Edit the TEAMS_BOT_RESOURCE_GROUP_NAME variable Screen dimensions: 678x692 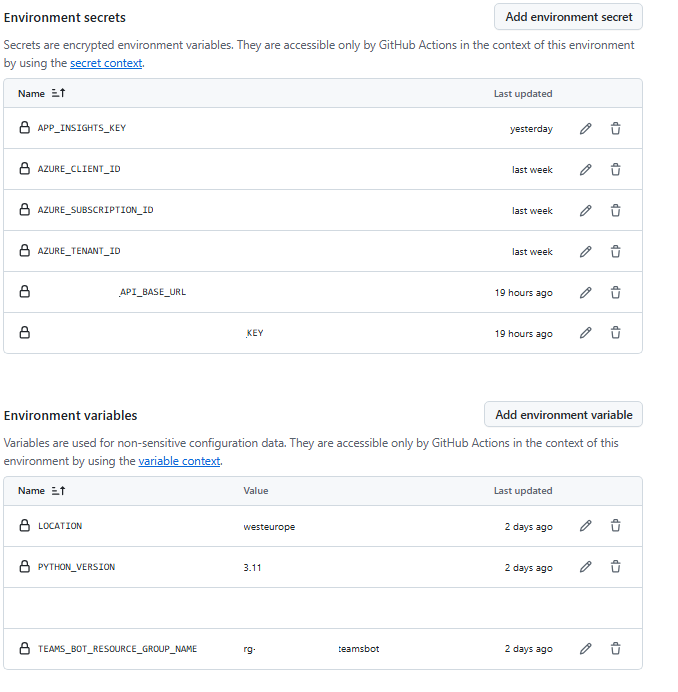[x=585, y=649]
